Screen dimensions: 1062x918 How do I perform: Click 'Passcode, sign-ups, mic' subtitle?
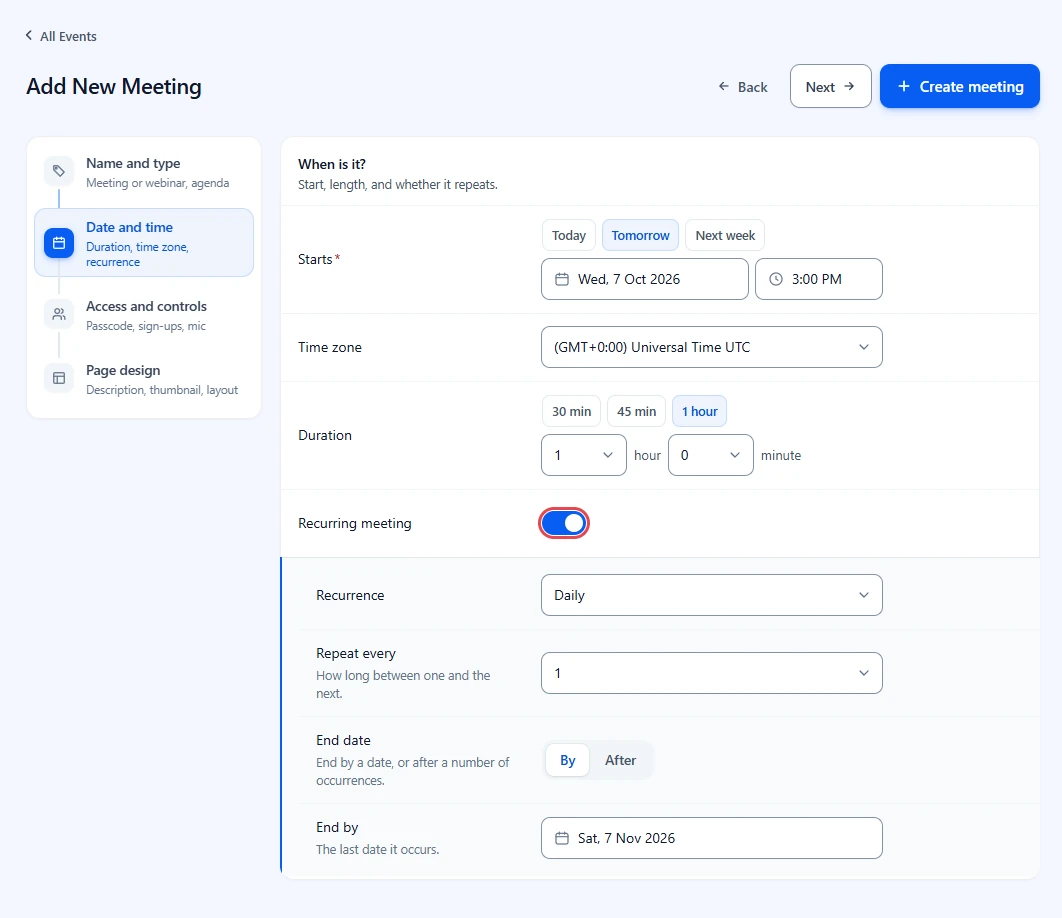(146, 326)
